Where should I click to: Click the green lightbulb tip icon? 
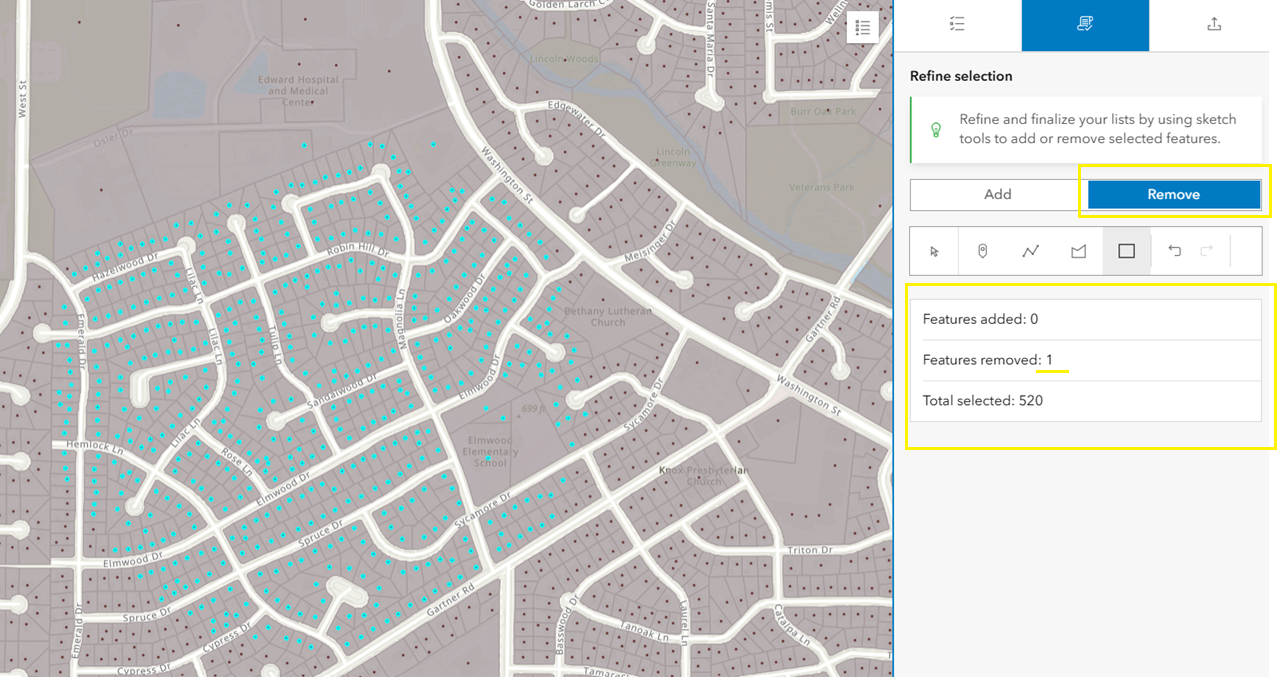point(936,129)
